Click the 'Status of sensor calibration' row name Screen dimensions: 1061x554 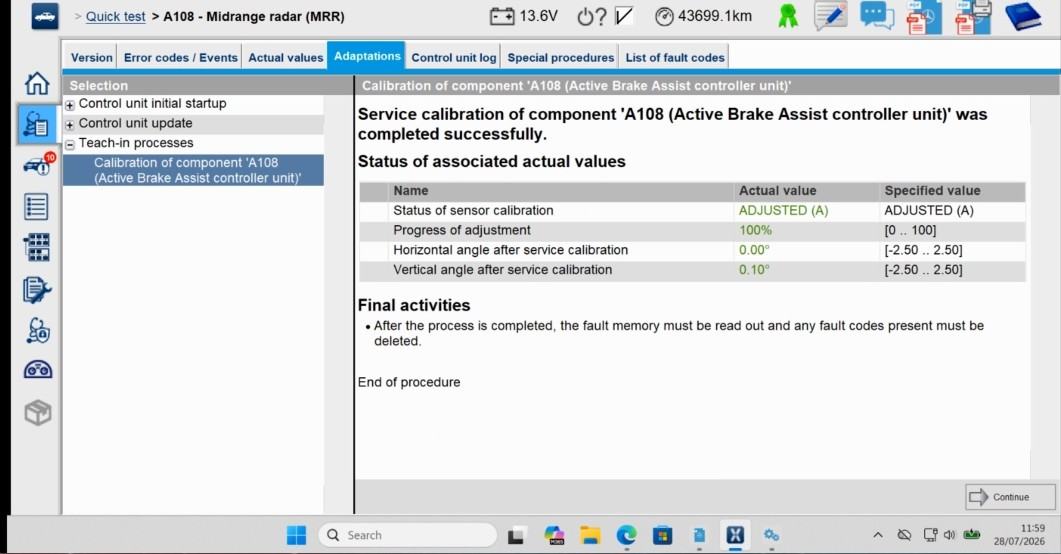point(473,210)
